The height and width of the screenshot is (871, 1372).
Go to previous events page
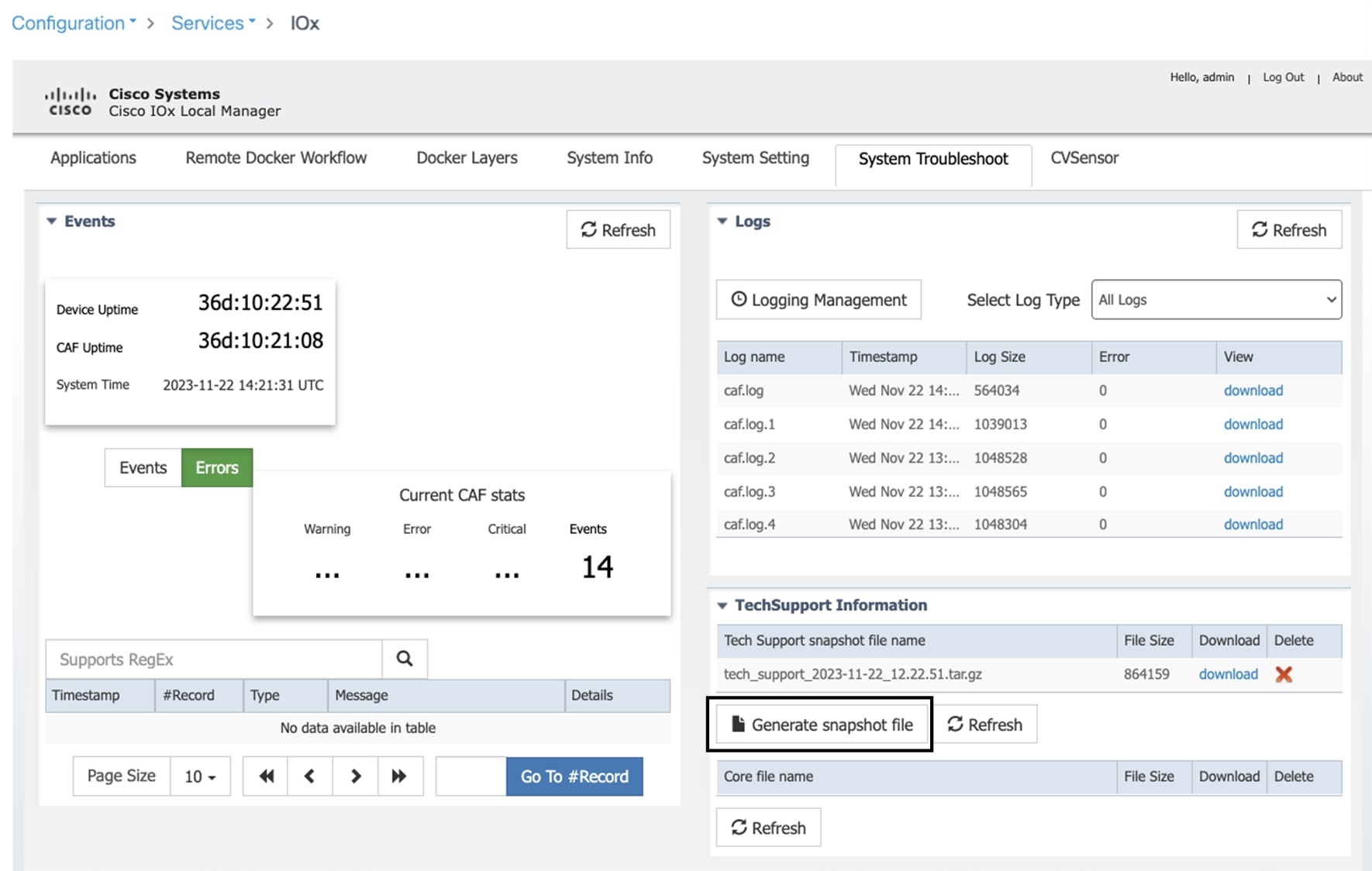point(310,776)
